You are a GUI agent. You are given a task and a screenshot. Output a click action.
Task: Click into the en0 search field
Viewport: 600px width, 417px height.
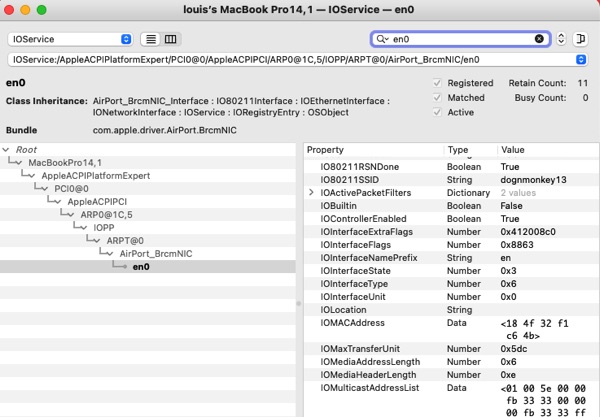click(x=460, y=39)
